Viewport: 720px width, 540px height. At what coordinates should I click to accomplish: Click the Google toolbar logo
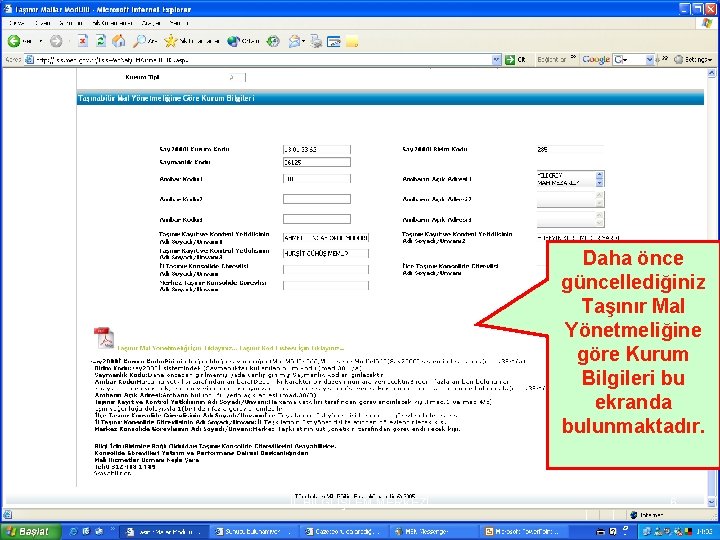coord(596,59)
